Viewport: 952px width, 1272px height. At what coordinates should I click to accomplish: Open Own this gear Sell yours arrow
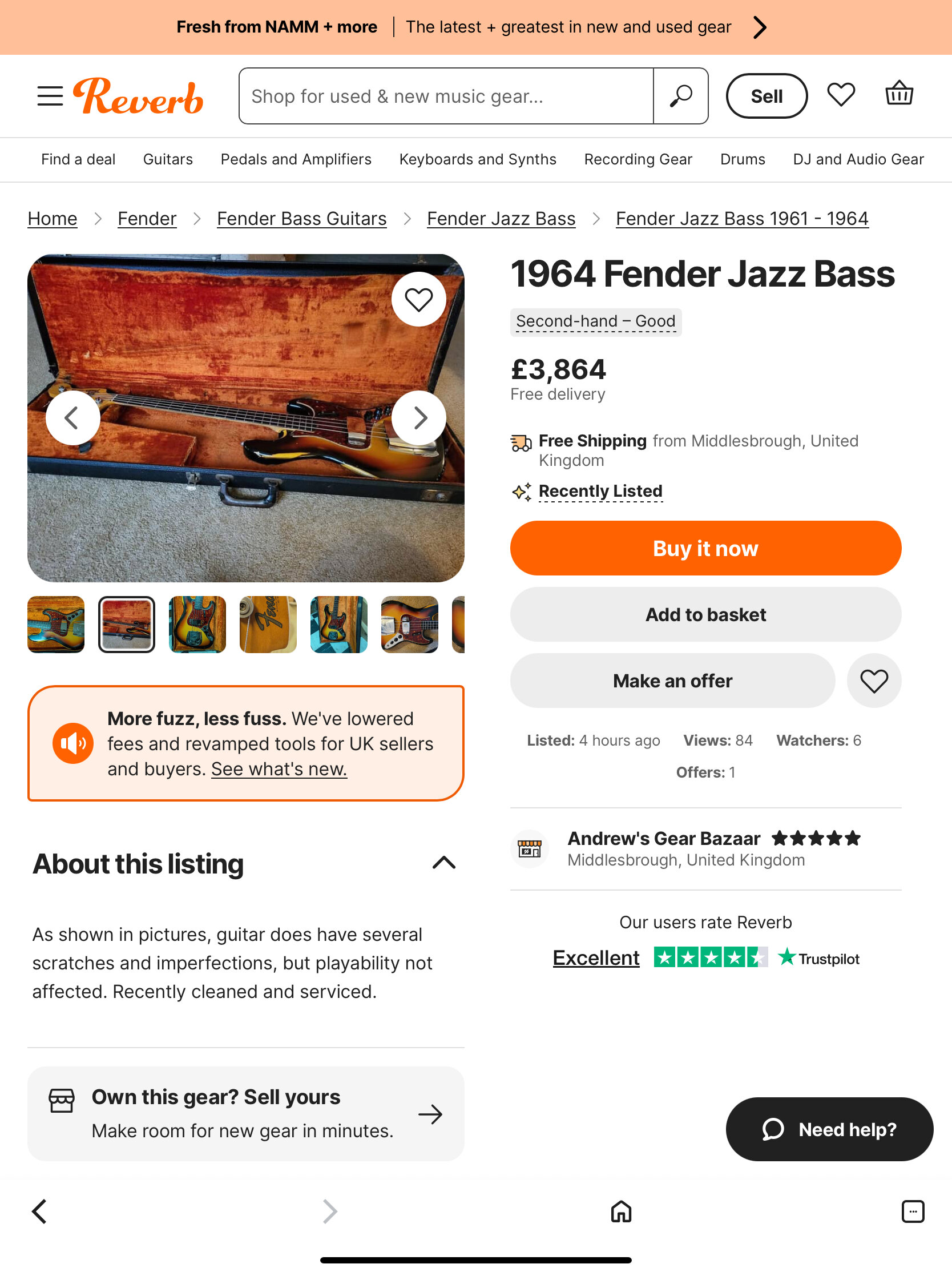click(x=430, y=1114)
